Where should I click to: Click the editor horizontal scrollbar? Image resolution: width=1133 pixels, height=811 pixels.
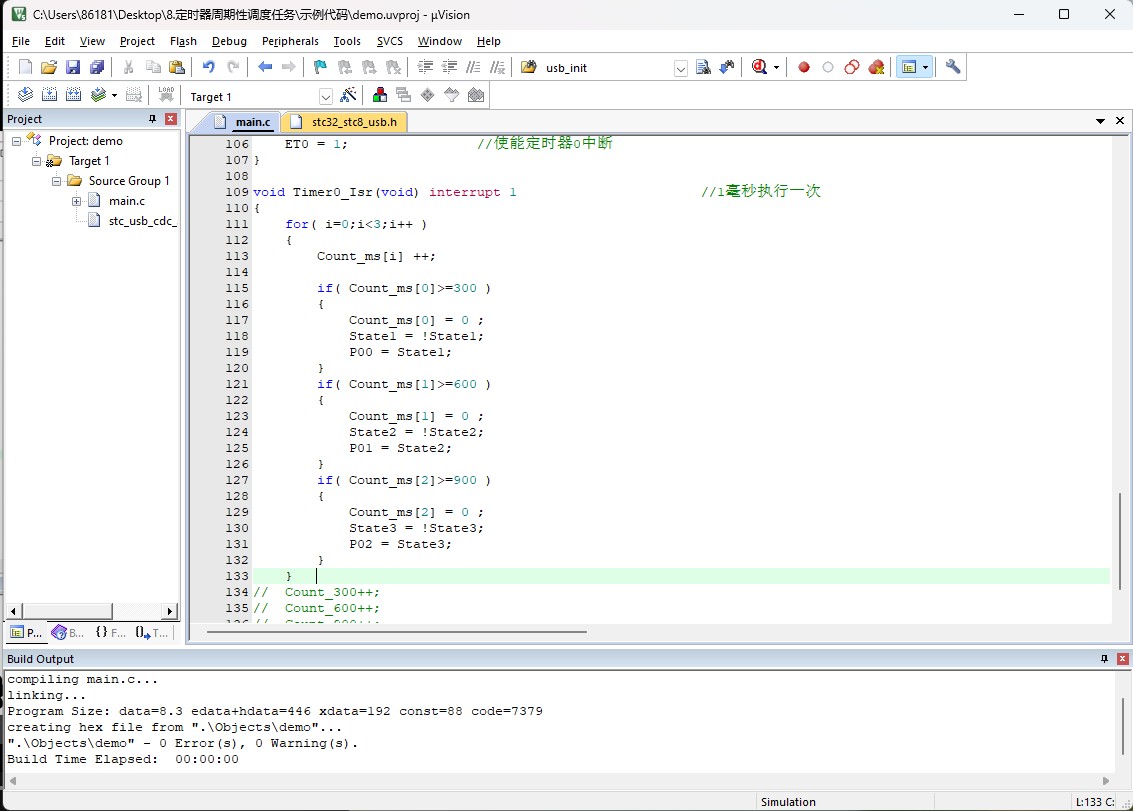click(397, 632)
